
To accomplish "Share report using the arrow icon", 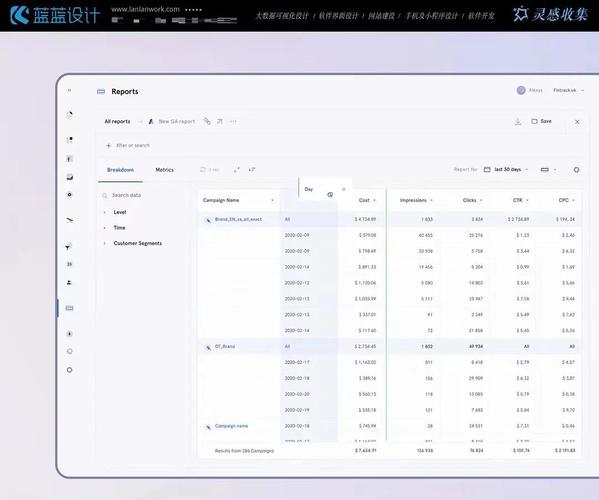I will coord(220,121).
